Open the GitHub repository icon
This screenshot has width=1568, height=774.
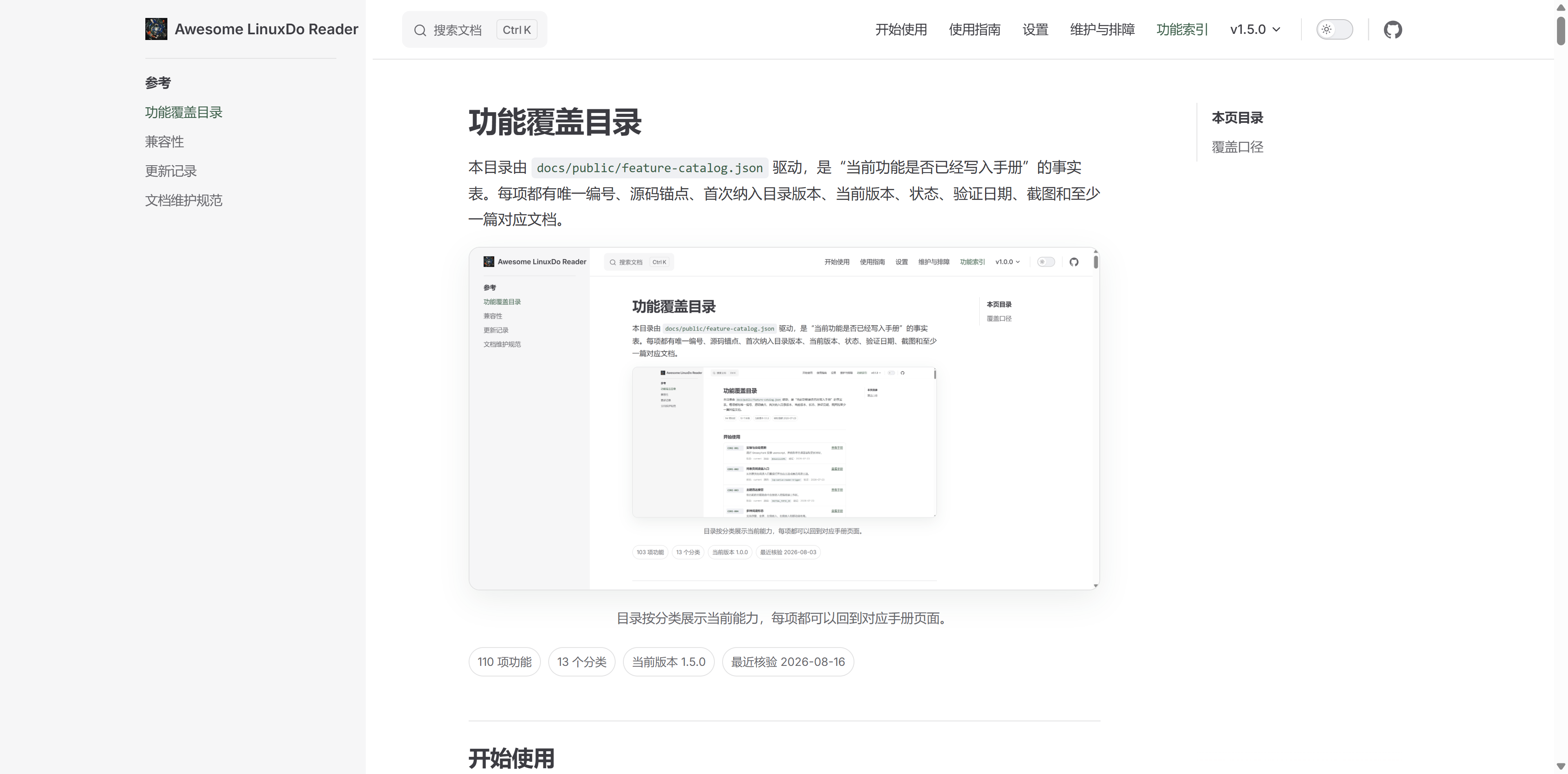(x=1393, y=29)
